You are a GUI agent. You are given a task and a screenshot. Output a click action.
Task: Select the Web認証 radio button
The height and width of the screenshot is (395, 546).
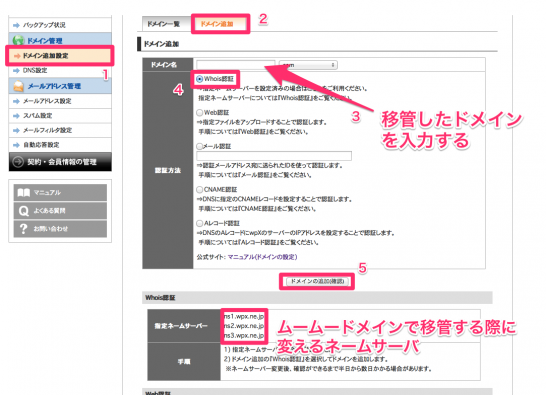click(x=200, y=113)
